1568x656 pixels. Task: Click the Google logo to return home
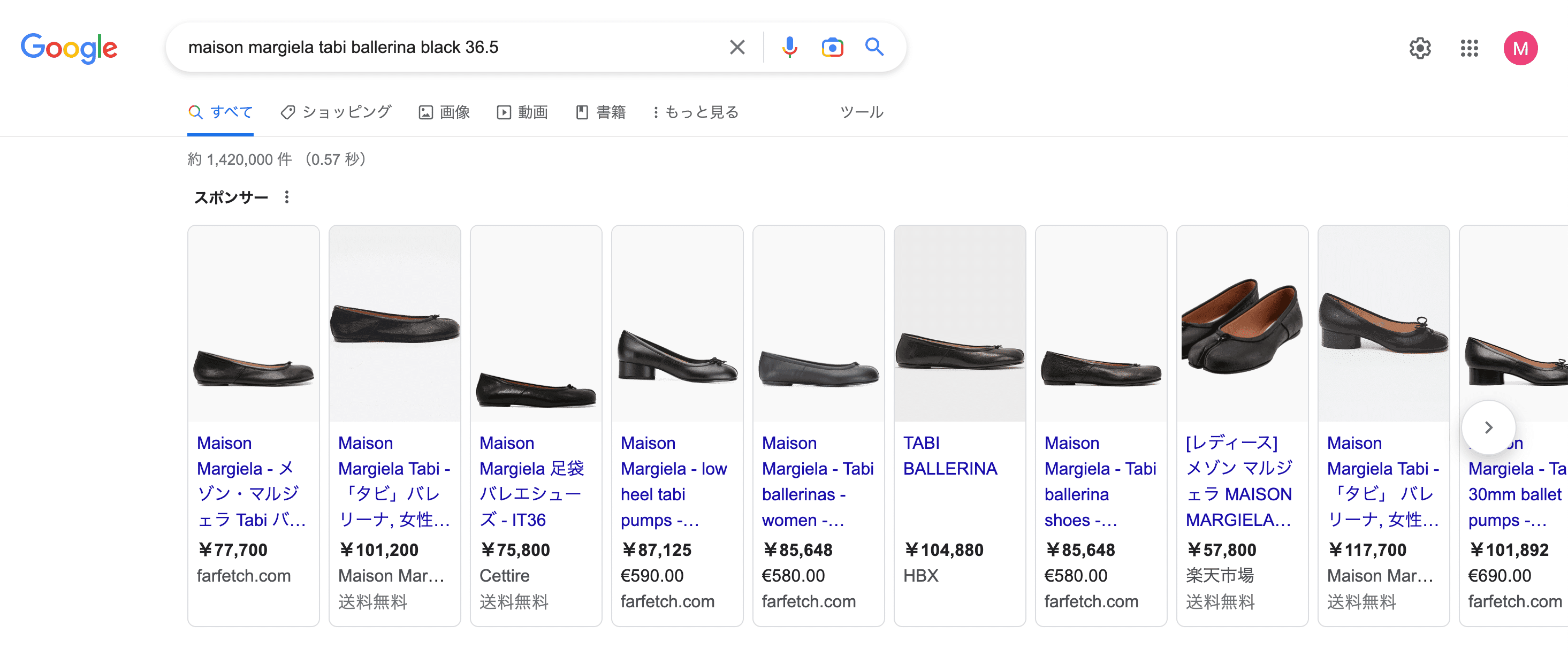click(x=69, y=48)
